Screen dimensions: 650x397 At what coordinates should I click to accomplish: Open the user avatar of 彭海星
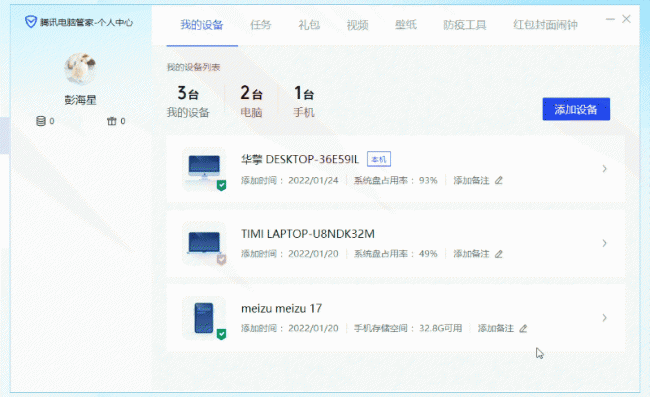tap(80, 68)
